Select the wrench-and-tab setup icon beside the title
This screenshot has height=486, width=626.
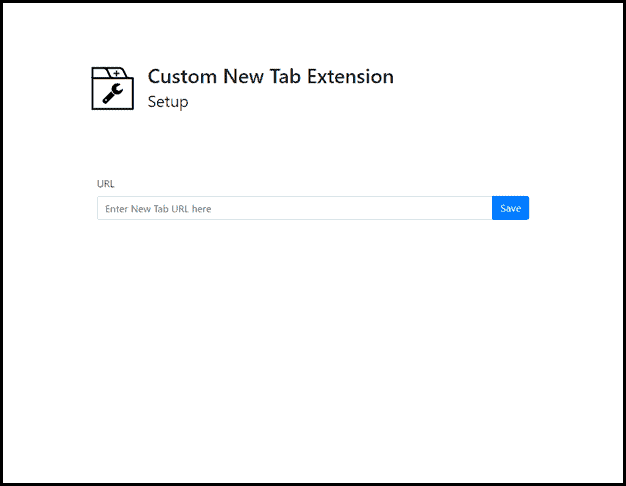coord(112,88)
